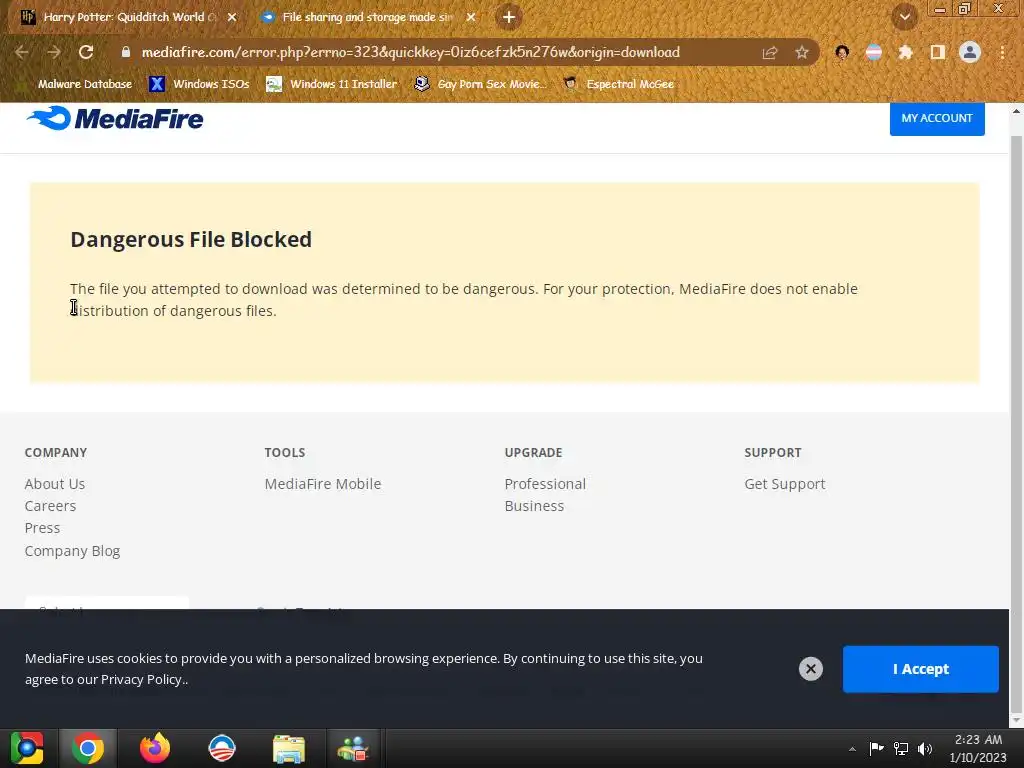
Task: Bookmark this page with the star
Action: (x=802, y=53)
